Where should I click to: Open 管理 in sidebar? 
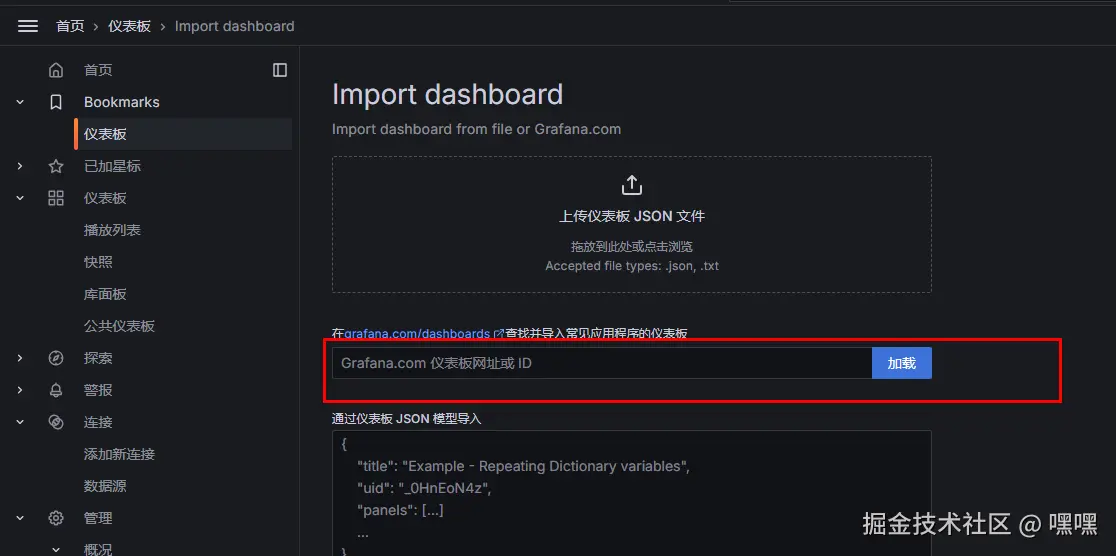click(x=98, y=518)
